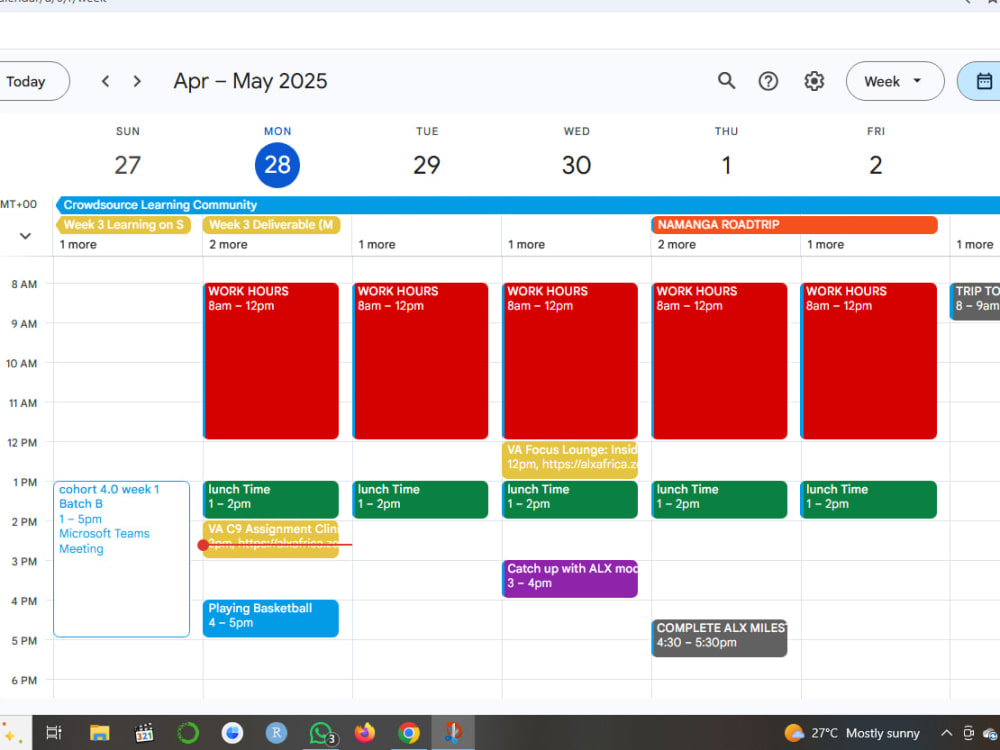Open Friday WORK HOURS event
Image resolution: width=1000 pixels, height=750 pixels.
click(x=869, y=361)
